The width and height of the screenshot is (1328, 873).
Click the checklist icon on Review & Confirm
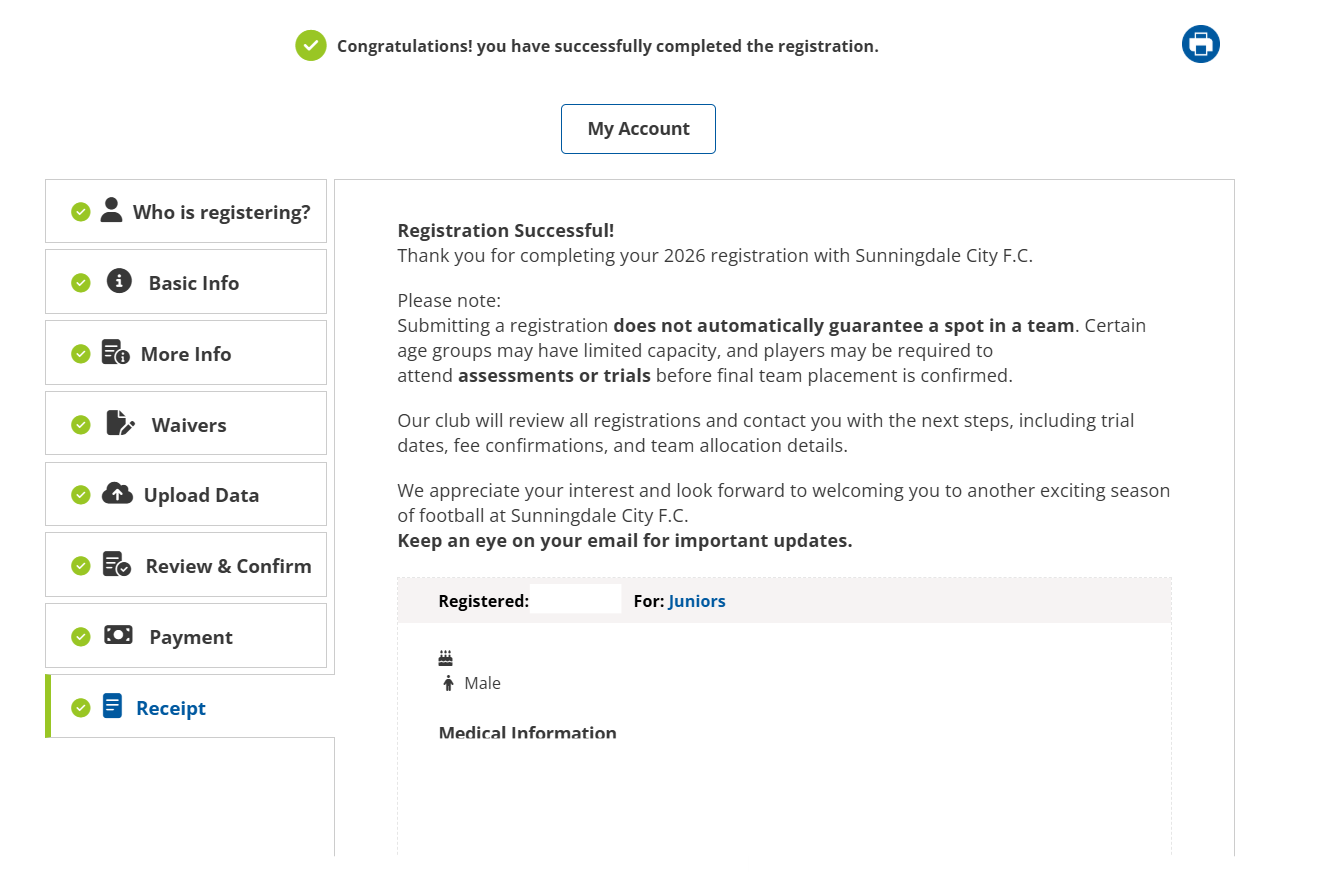(117, 565)
